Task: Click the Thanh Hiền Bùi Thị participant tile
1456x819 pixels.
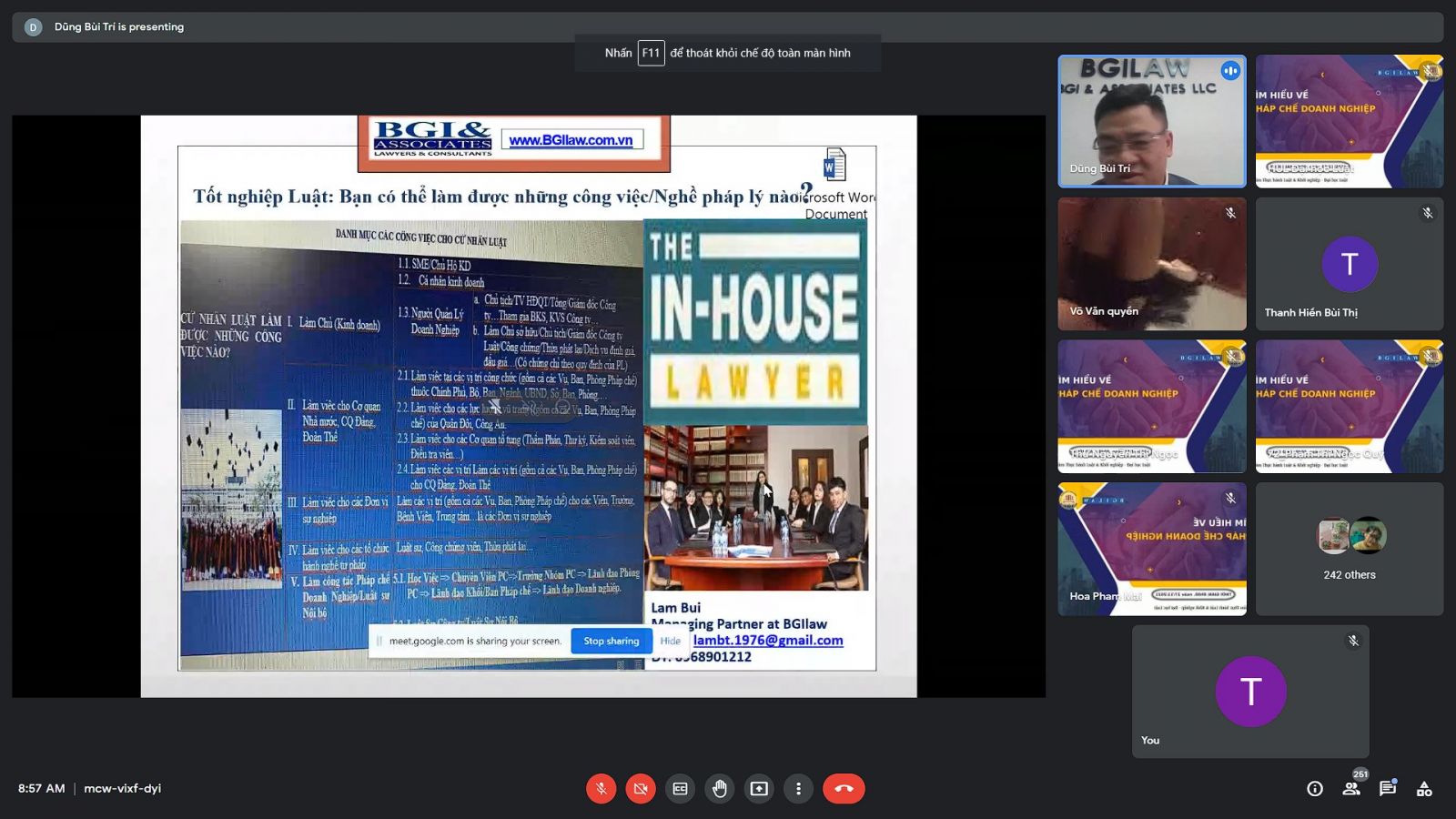Action: point(1349,264)
